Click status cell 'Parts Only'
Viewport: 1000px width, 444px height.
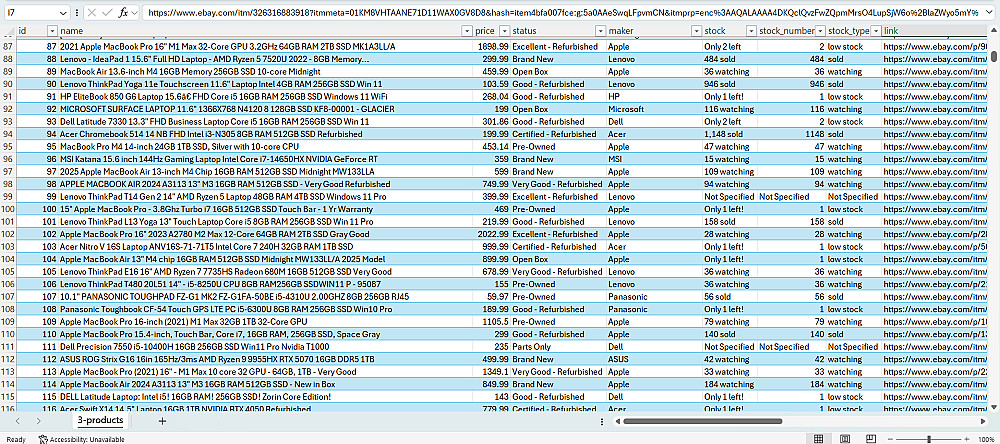[559, 346]
